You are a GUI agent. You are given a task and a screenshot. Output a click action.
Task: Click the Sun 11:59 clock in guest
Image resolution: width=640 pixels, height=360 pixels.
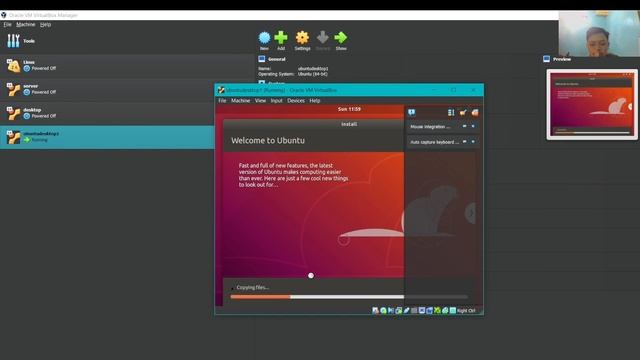click(x=349, y=109)
